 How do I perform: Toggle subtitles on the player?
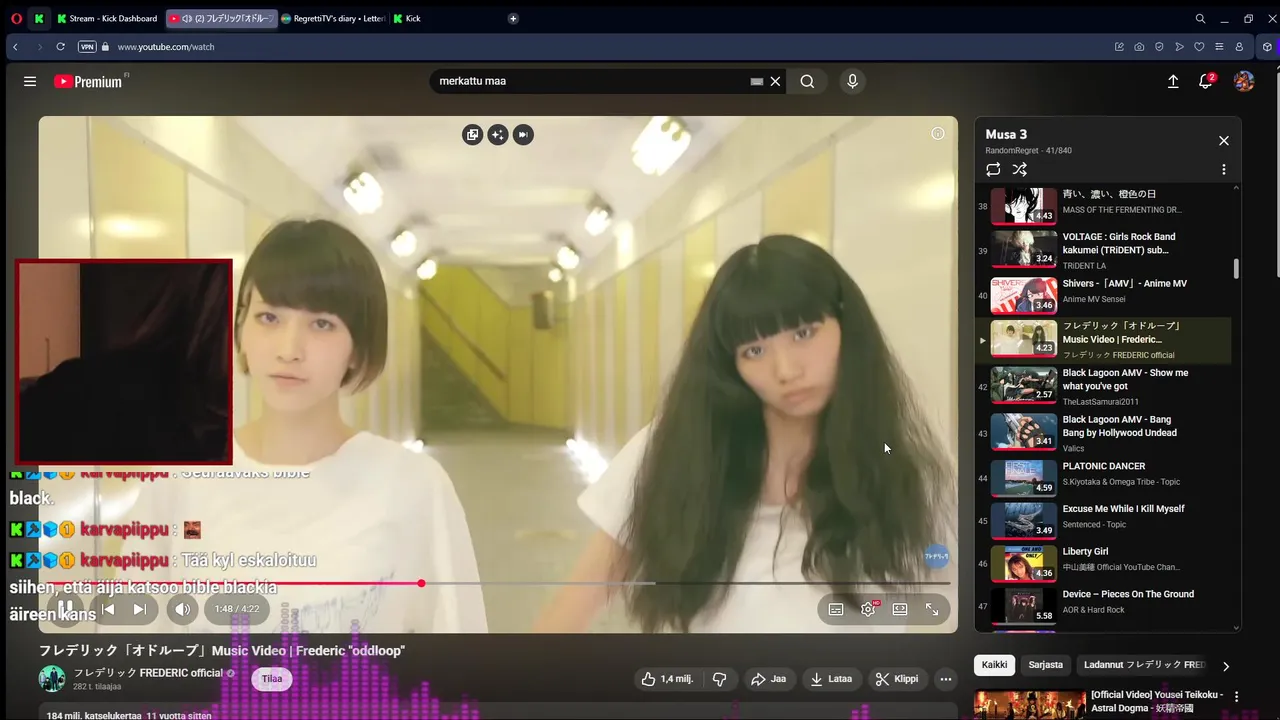pos(836,609)
